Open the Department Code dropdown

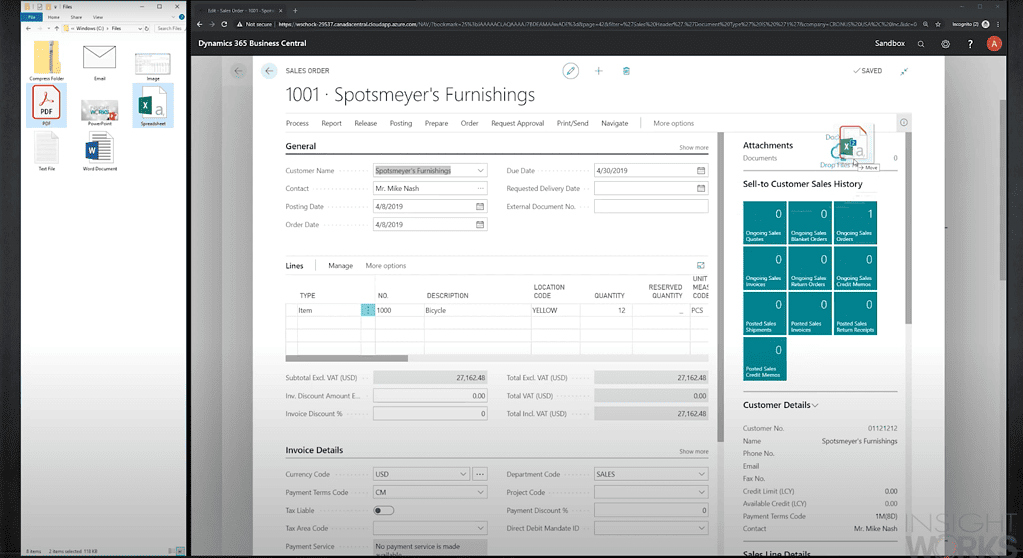[701, 474]
